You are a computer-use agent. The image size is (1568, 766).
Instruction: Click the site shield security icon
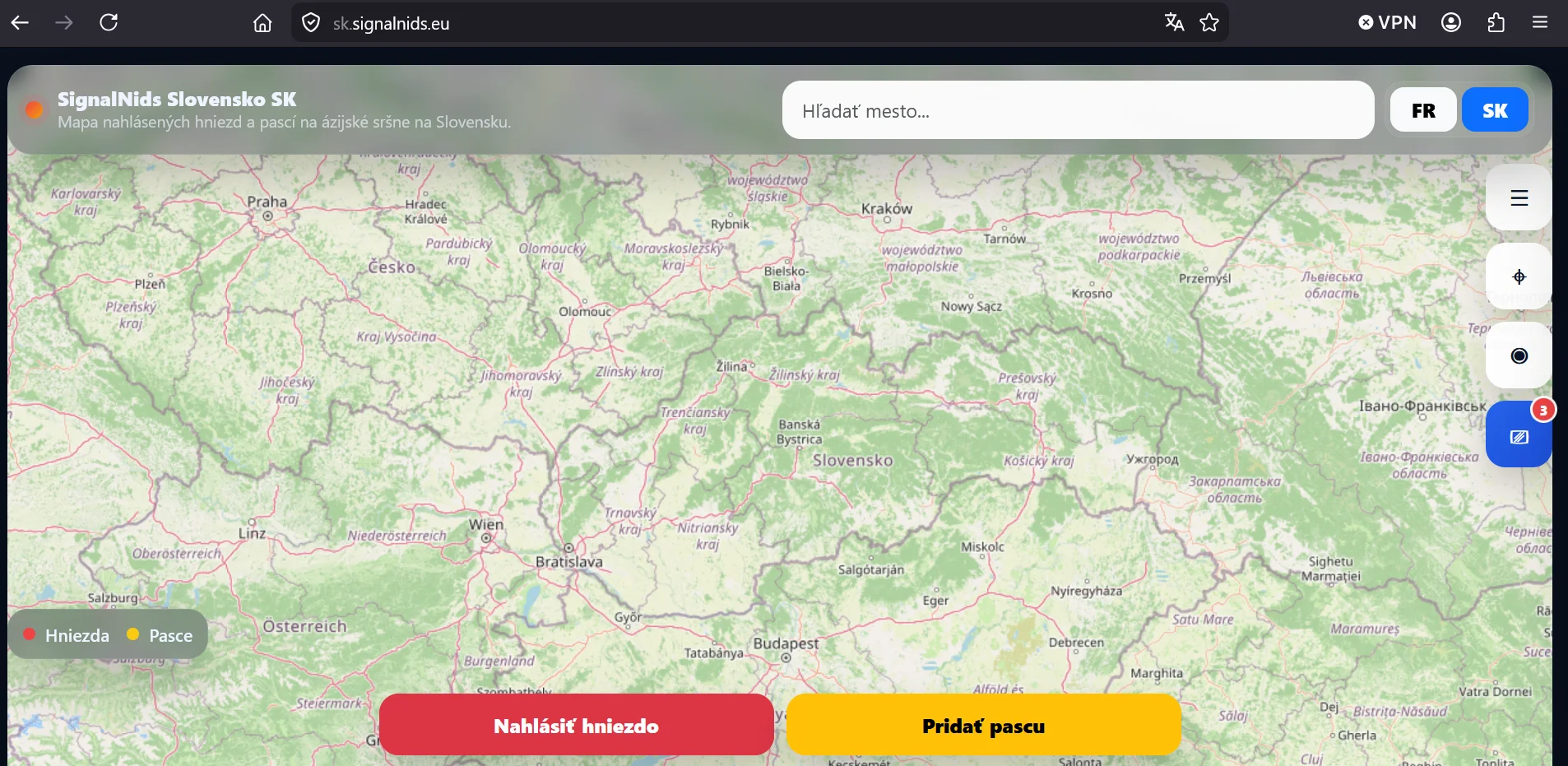311,23
